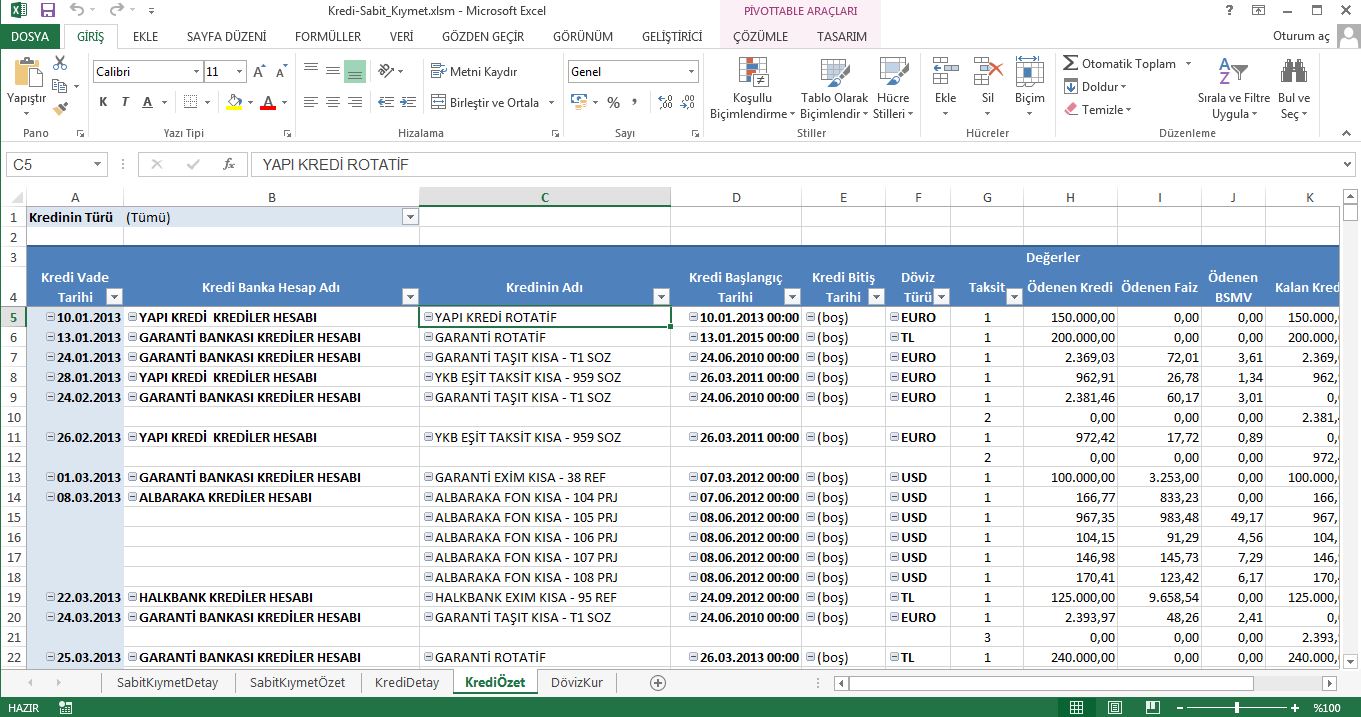Toggle underline (A) formatting
1361x717 pixels.
147,102
